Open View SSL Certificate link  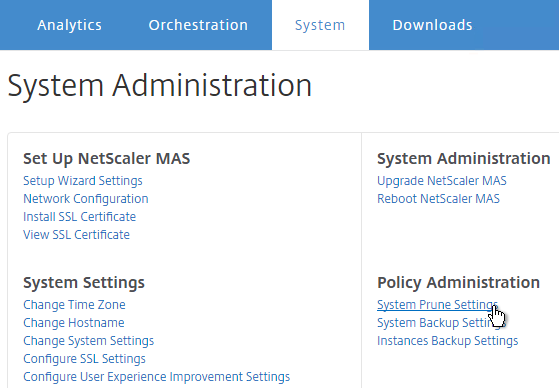coord(76,234)
